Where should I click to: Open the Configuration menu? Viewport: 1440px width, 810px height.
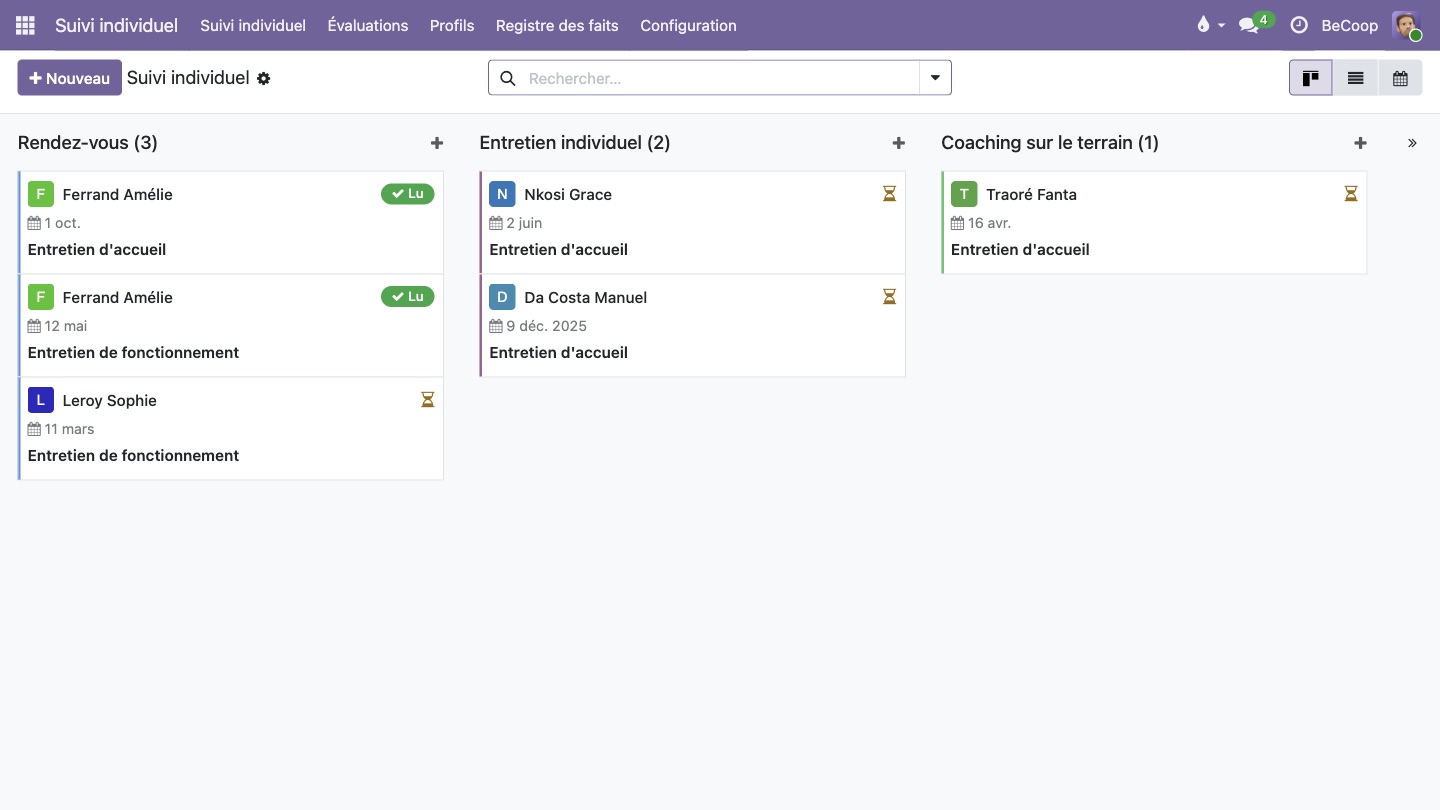click(x=688, y=25)
